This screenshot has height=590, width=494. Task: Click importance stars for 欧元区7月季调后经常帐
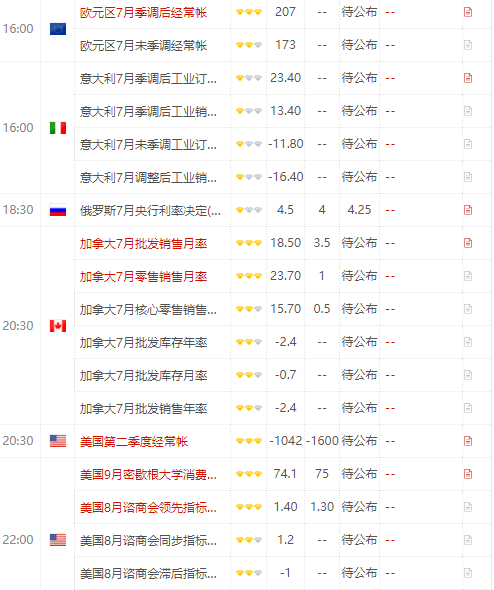click(x=249, y=12)
